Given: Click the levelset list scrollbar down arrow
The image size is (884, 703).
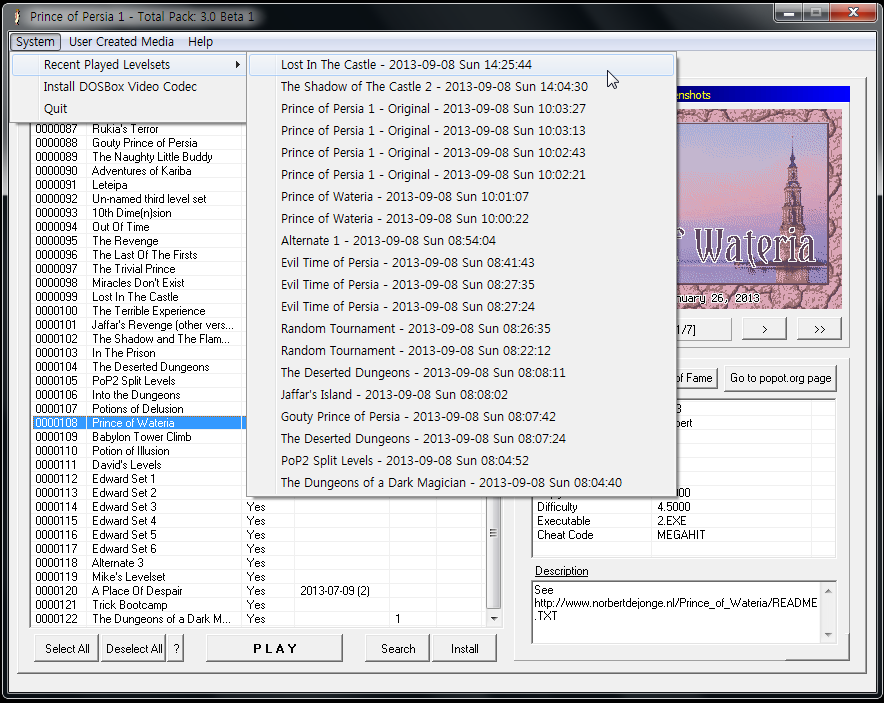Looking at the screenshot, I should [x=494, y=618].
